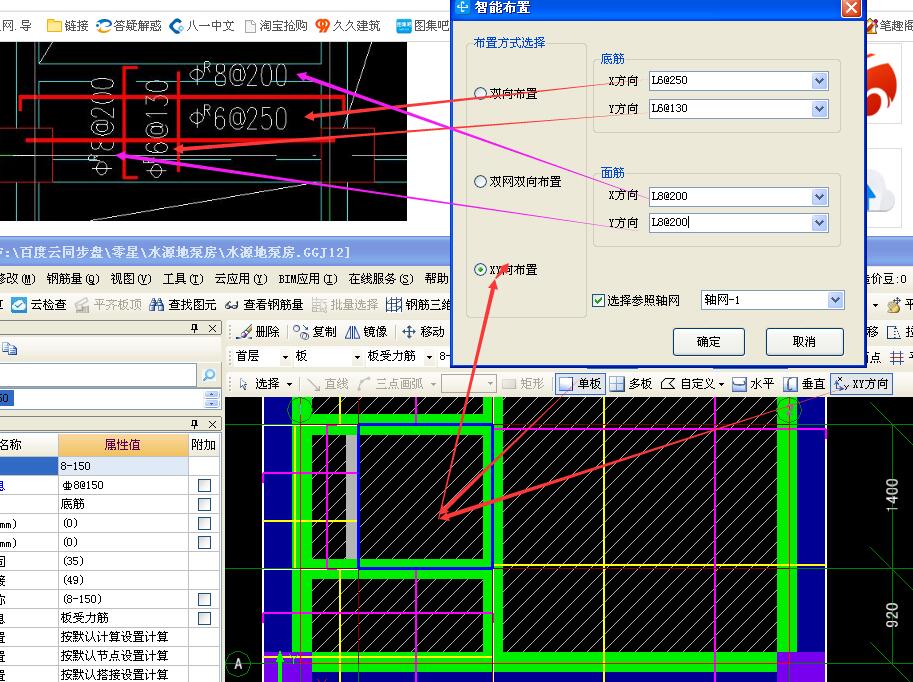Select the 直线 line drawing tool
The image size is (913, 682).
[327, 384]
